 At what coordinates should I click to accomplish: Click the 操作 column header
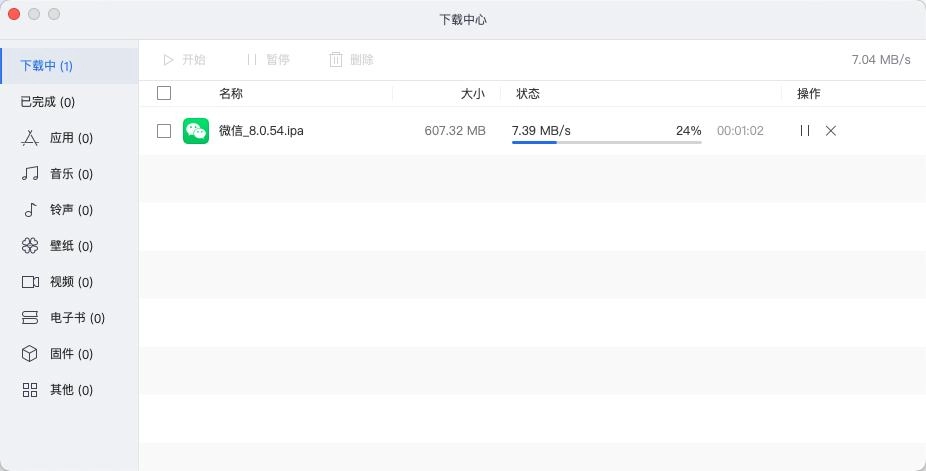click(808, 94)
